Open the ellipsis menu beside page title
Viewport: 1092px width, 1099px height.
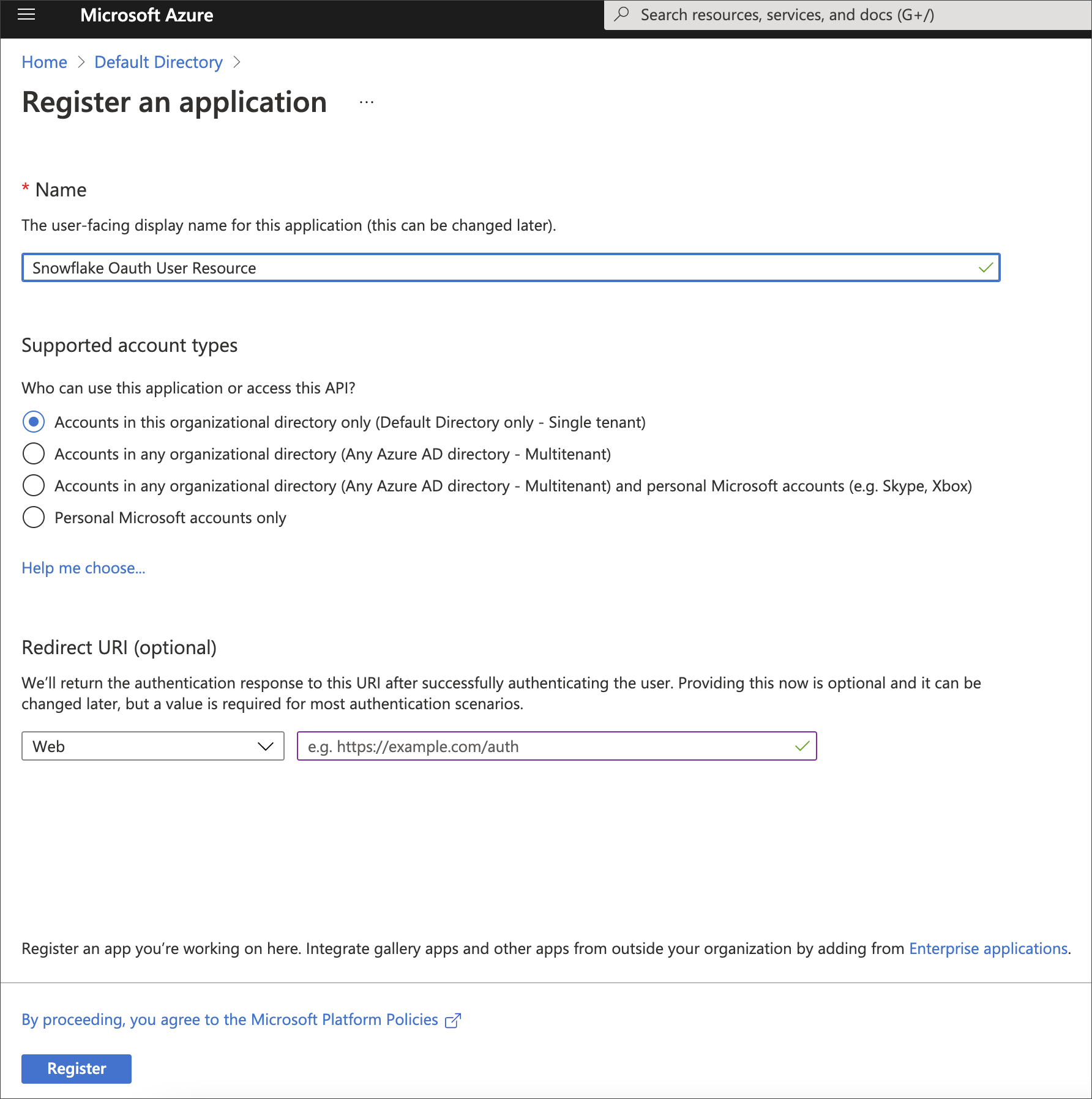click(366, 102)
